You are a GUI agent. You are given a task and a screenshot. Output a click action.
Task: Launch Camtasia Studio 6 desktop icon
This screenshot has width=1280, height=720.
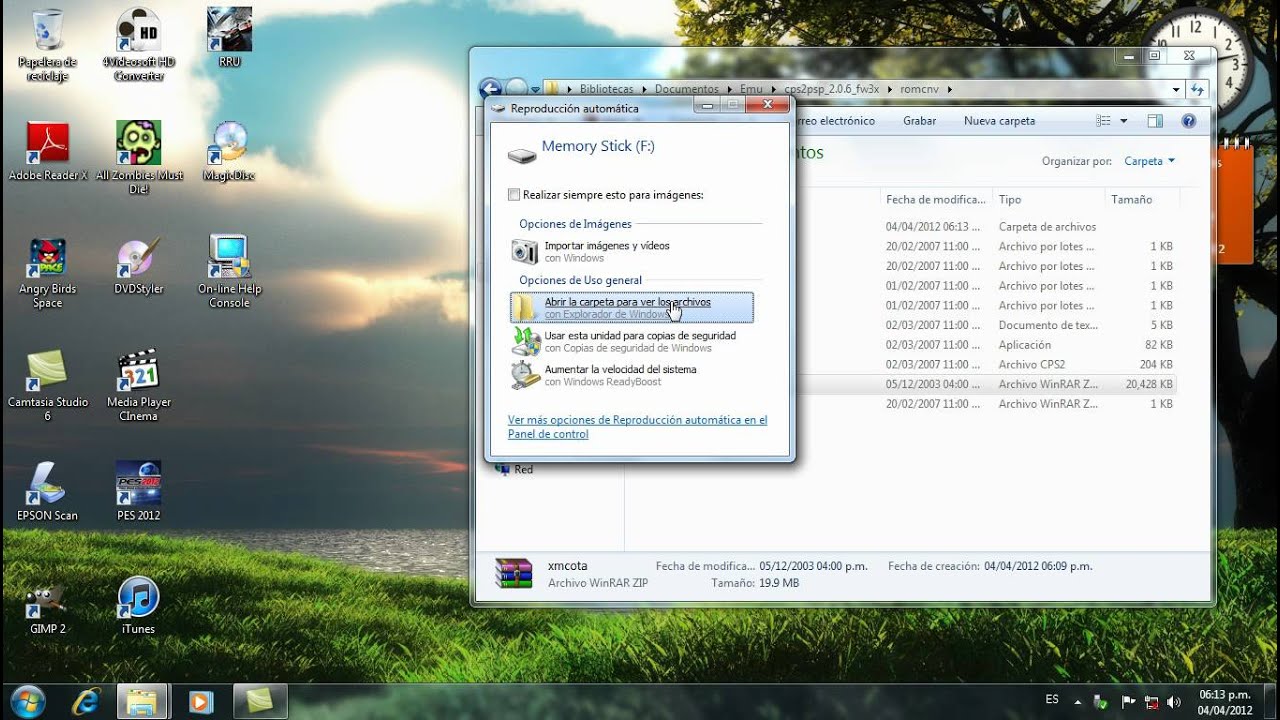coord(47,385)
